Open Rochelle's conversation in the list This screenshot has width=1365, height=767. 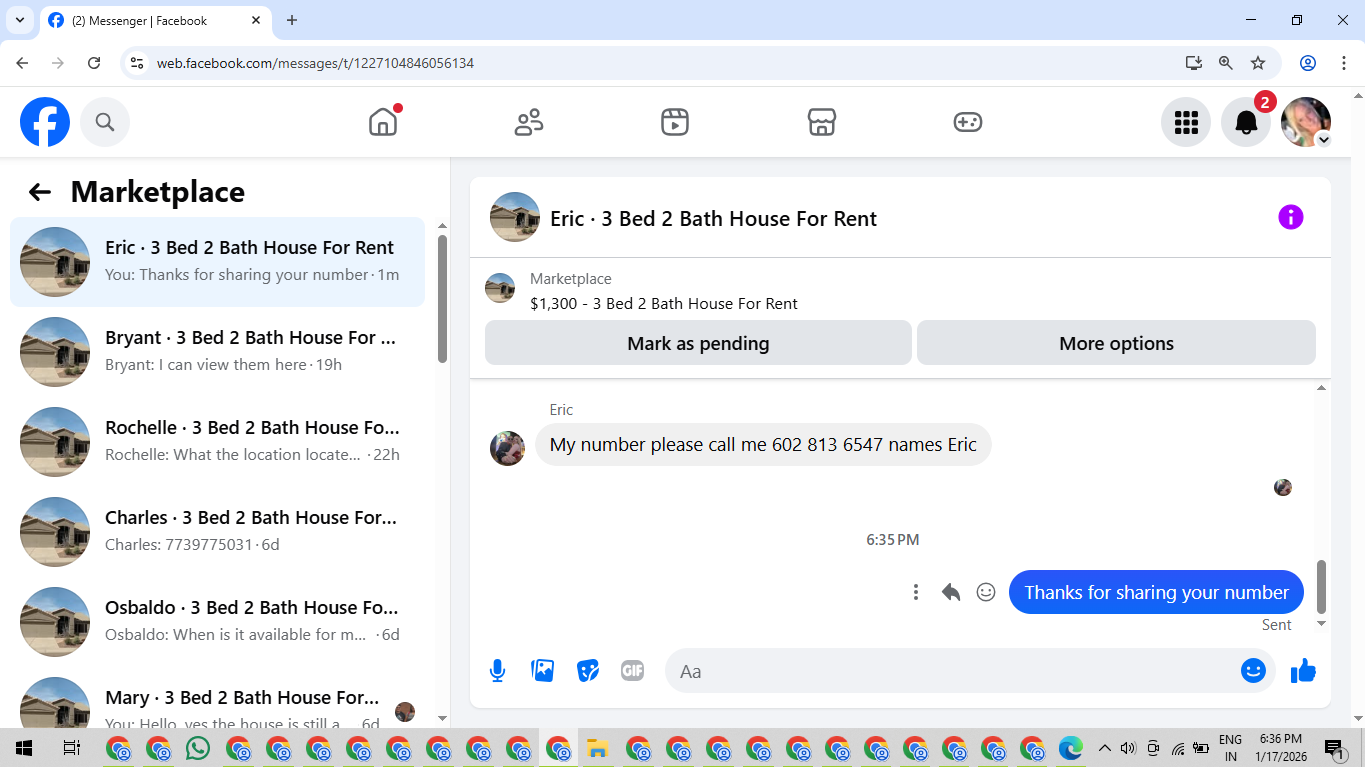217,442
